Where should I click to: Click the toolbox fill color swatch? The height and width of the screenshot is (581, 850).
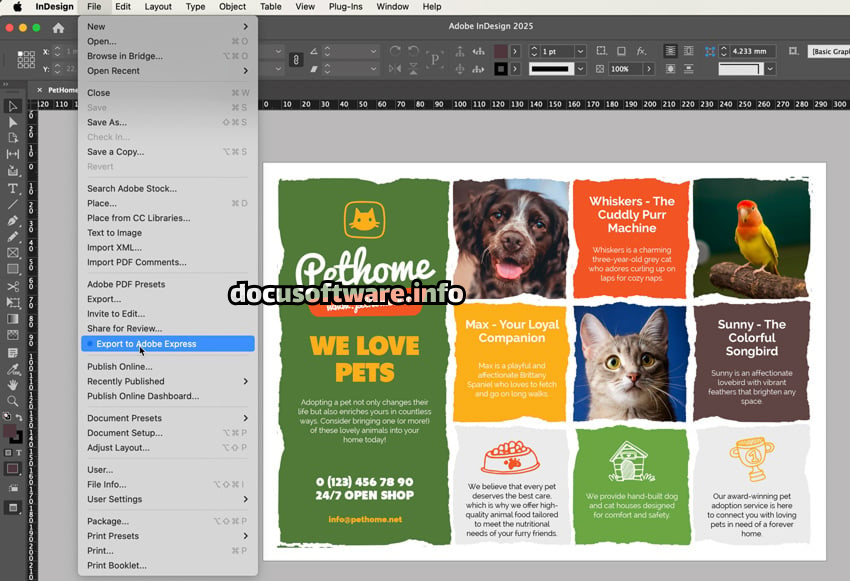pyautogui.click(x=10, y=431)
